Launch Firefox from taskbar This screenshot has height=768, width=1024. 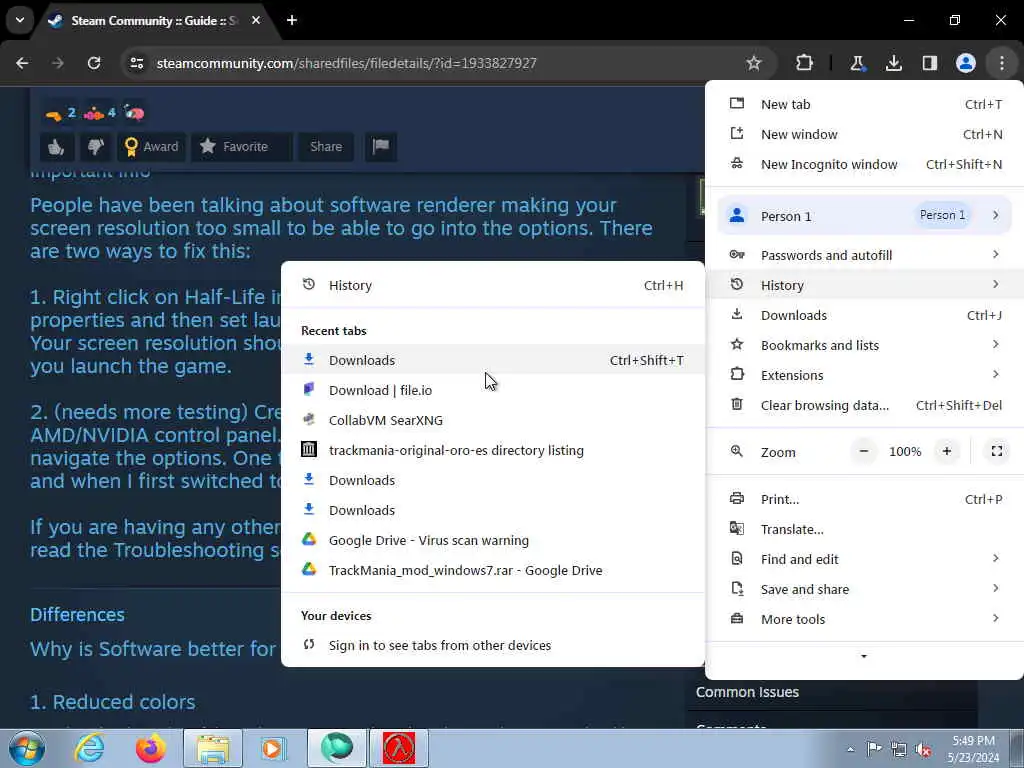(x=150, y=748)
